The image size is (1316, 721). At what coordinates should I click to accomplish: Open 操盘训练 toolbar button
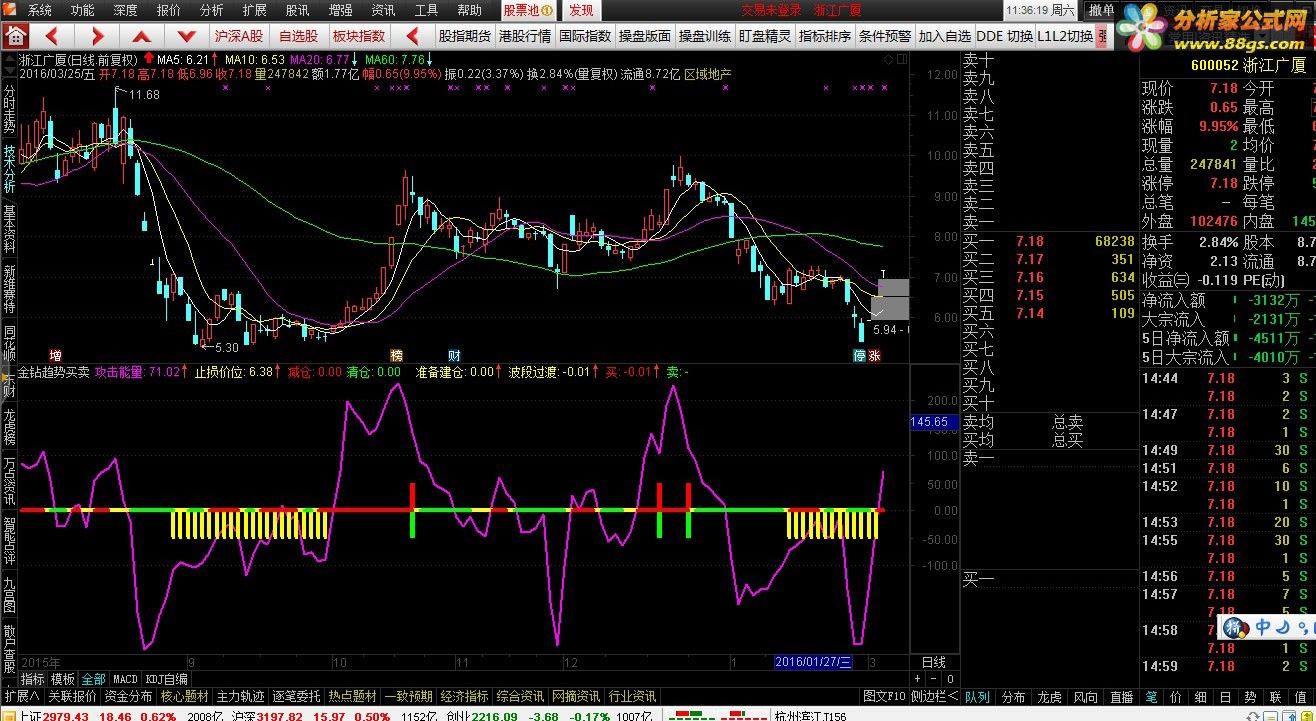click(705, 36)
